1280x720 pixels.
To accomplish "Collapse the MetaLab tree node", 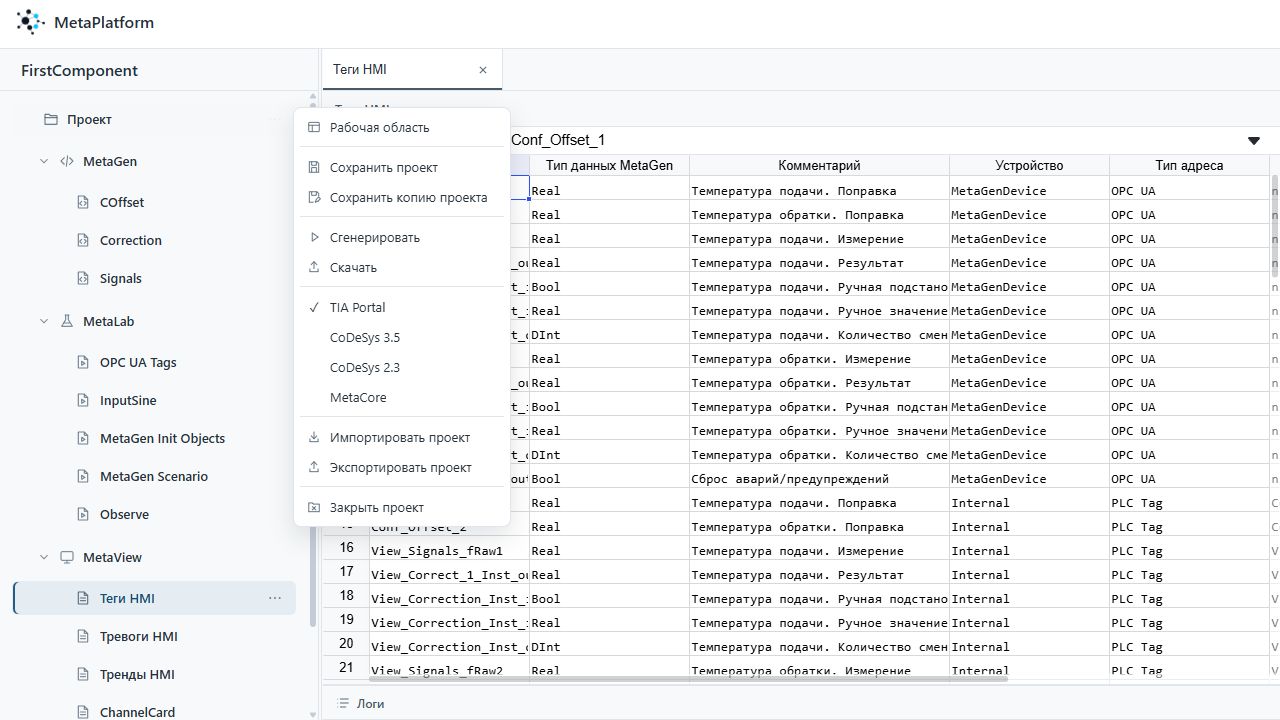I will click(44, 321).
